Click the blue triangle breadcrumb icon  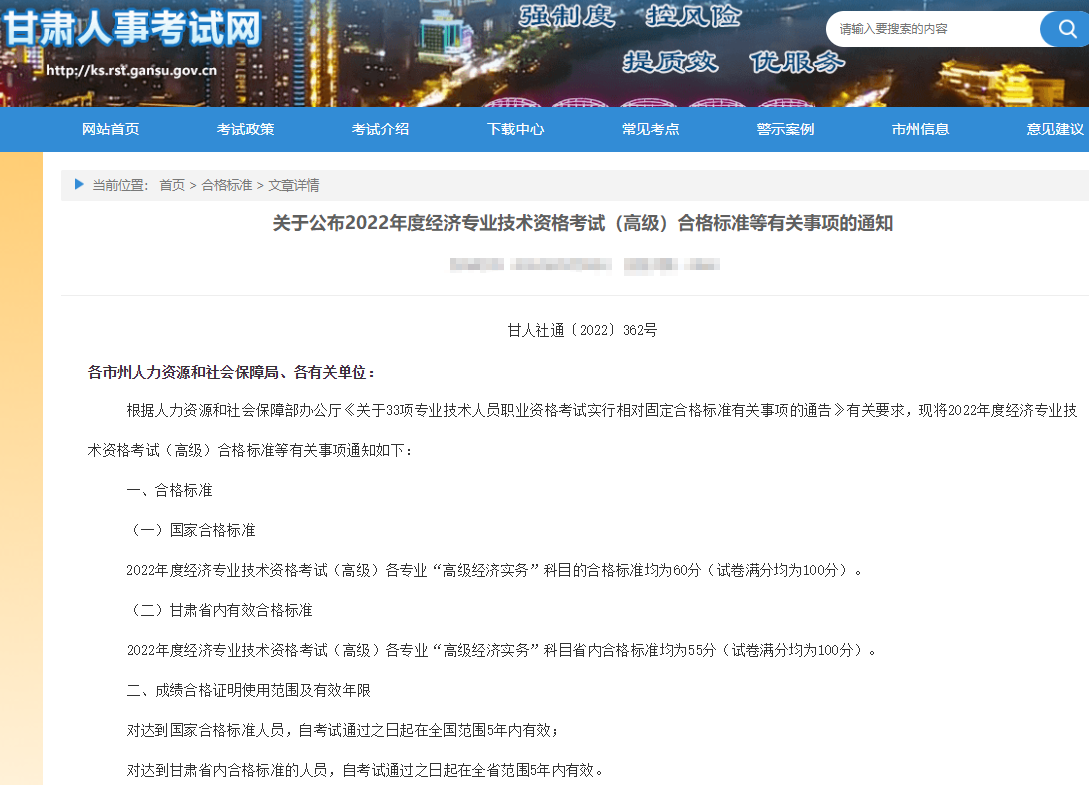[x=79, y=184]
